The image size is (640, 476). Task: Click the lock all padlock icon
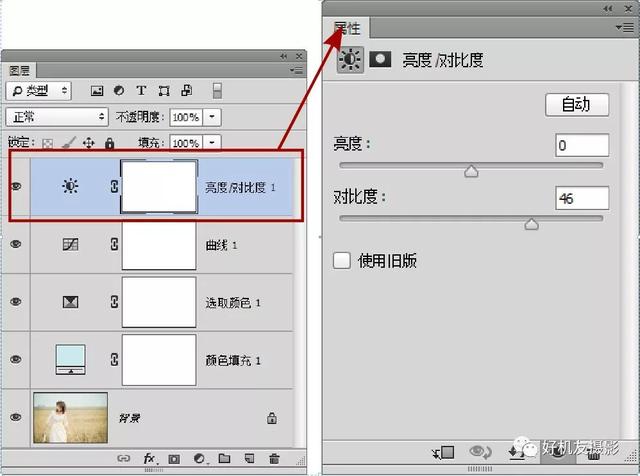[109, 143]
